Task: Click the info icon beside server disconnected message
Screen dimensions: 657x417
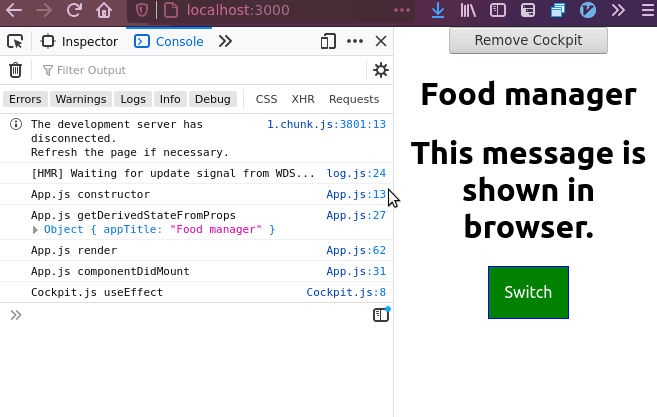Action: (16, 124)
